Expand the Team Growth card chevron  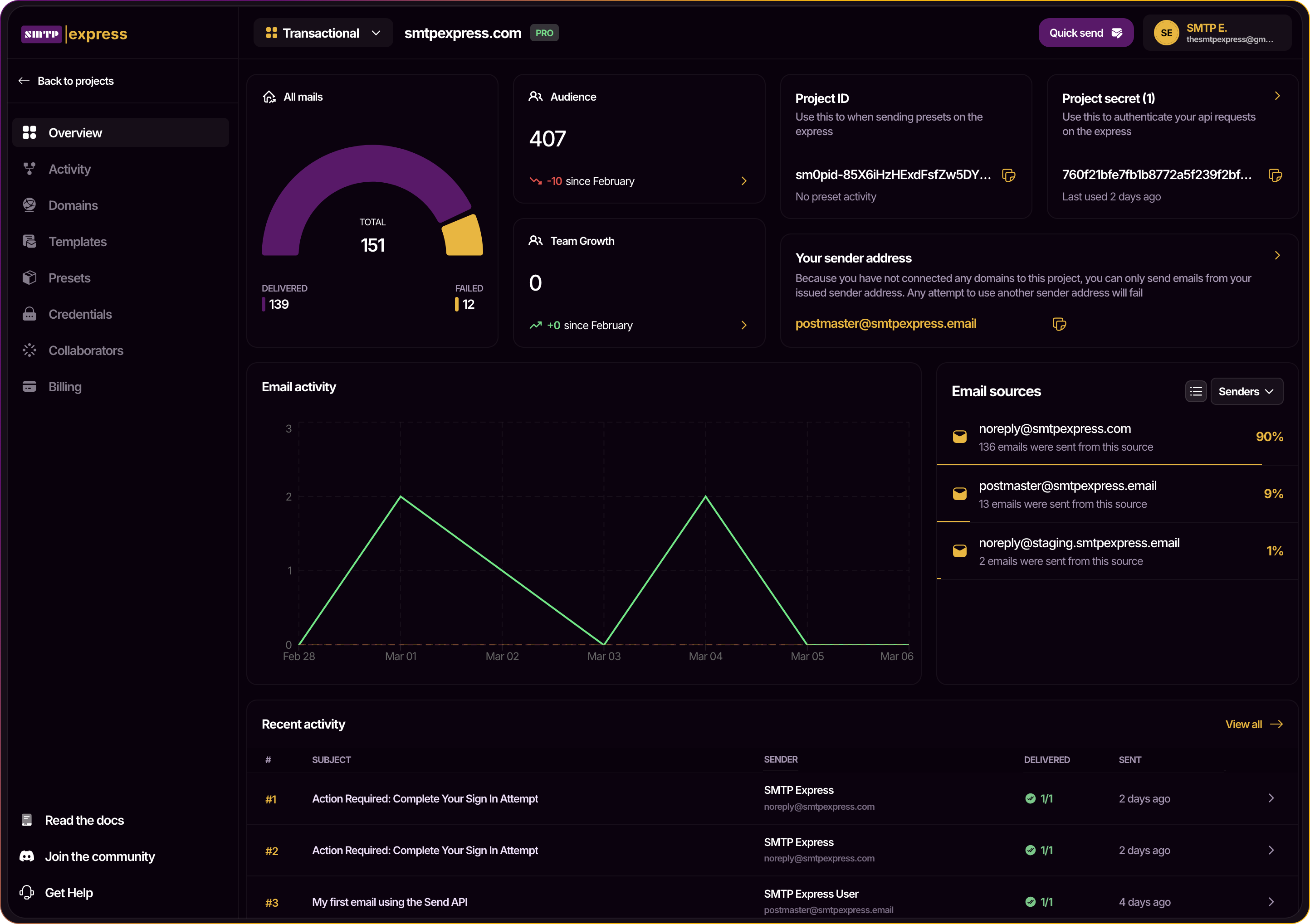pos(744,325)
